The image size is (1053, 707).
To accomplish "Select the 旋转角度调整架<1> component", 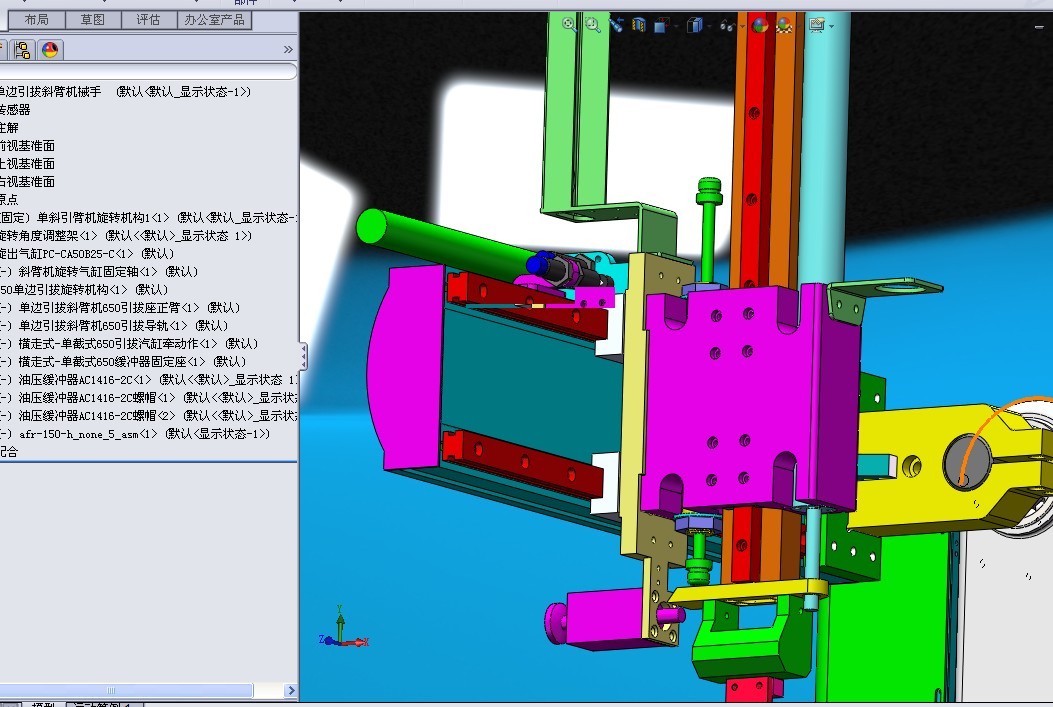I will 126,236.
